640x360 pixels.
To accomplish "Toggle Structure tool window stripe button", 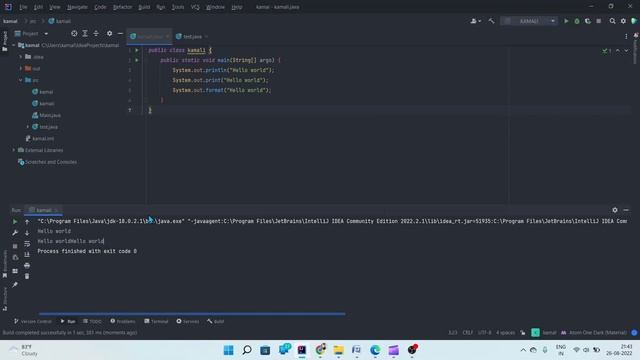I will tap(5, 298).
